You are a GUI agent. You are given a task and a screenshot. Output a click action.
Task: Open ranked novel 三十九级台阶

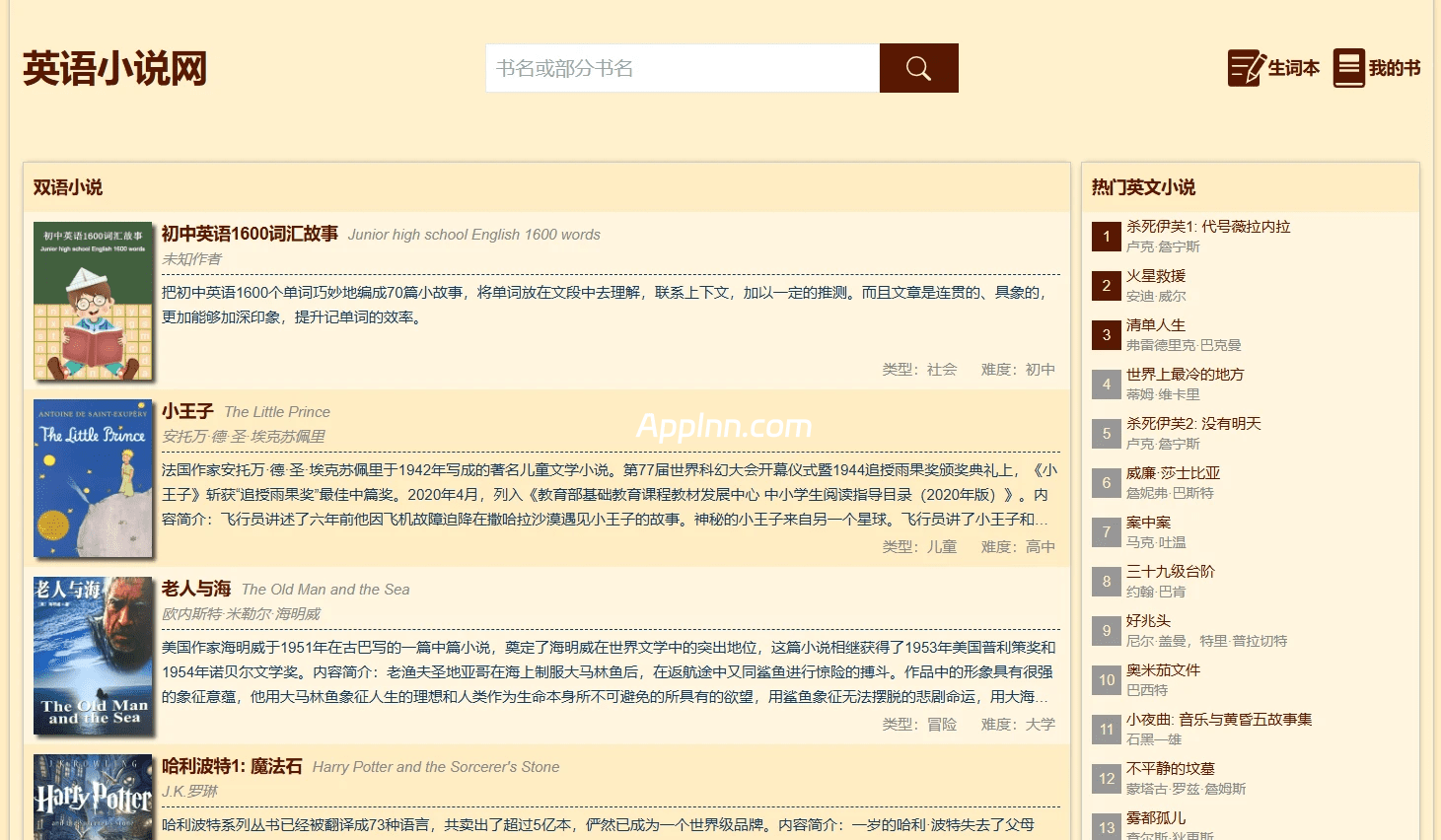(x=1171, y=571)
